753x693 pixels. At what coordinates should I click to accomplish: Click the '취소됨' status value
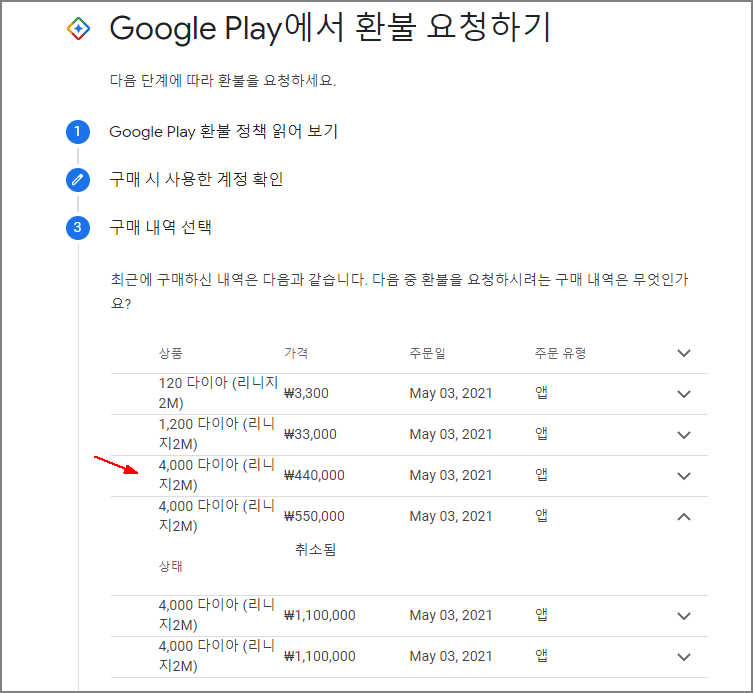tap(316, 549)
